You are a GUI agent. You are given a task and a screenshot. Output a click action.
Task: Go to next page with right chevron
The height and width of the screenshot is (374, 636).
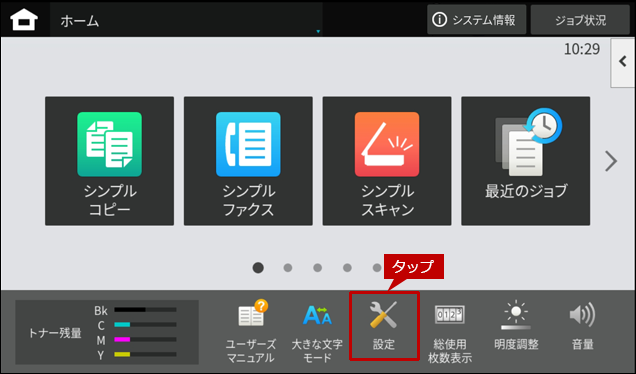[611, 161]
